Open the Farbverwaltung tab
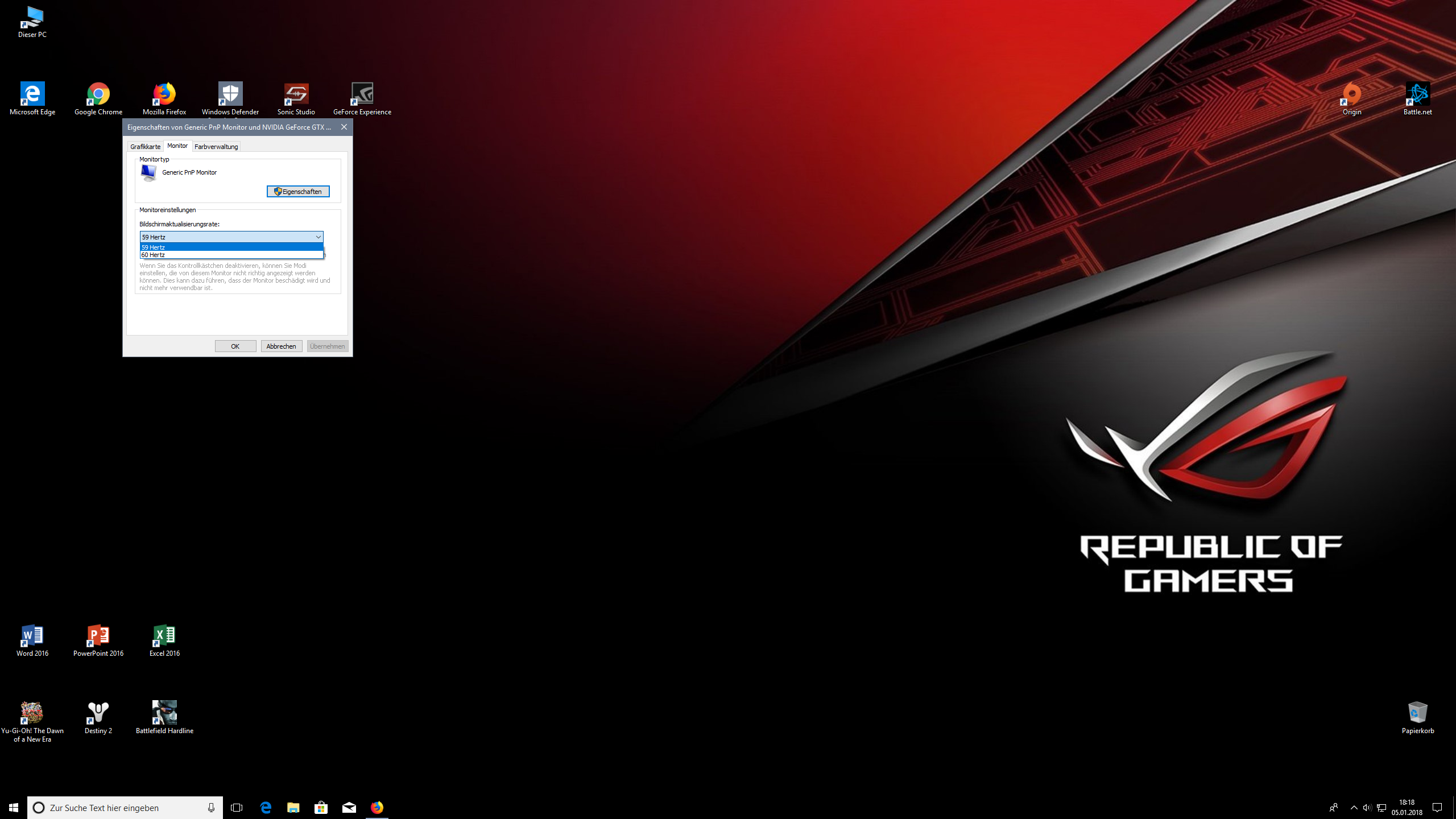This screenshot has width=1456, height=819. pyautogui.click(x=216, y=147)
